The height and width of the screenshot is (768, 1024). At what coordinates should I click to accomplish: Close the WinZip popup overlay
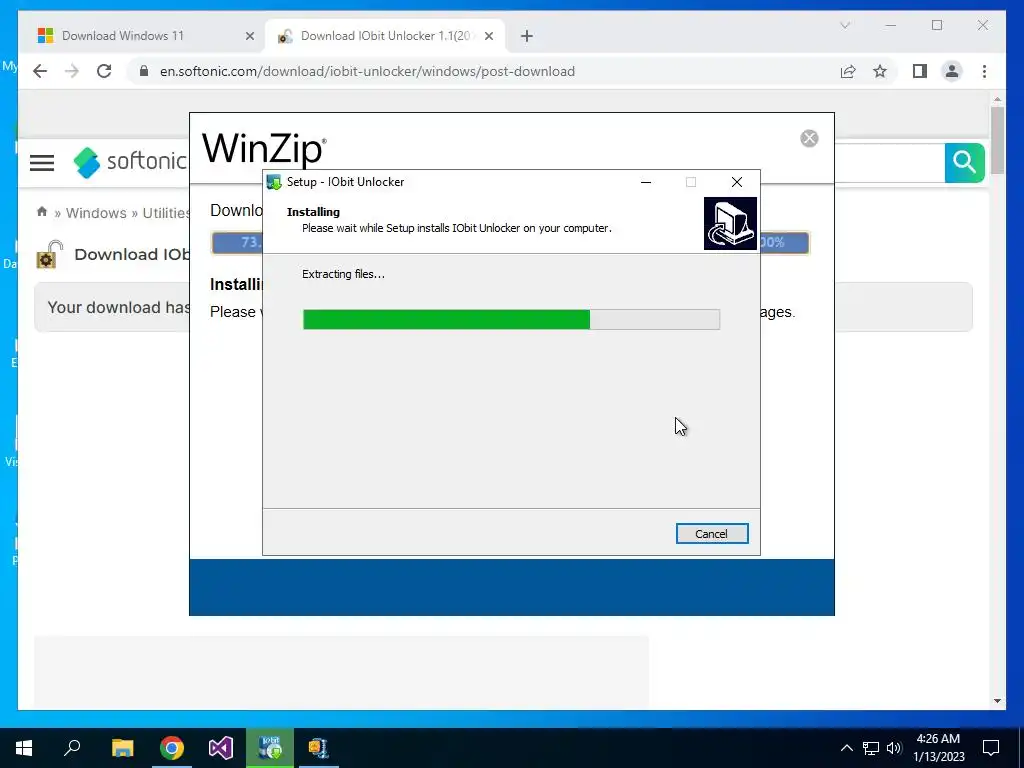[809, 138]
